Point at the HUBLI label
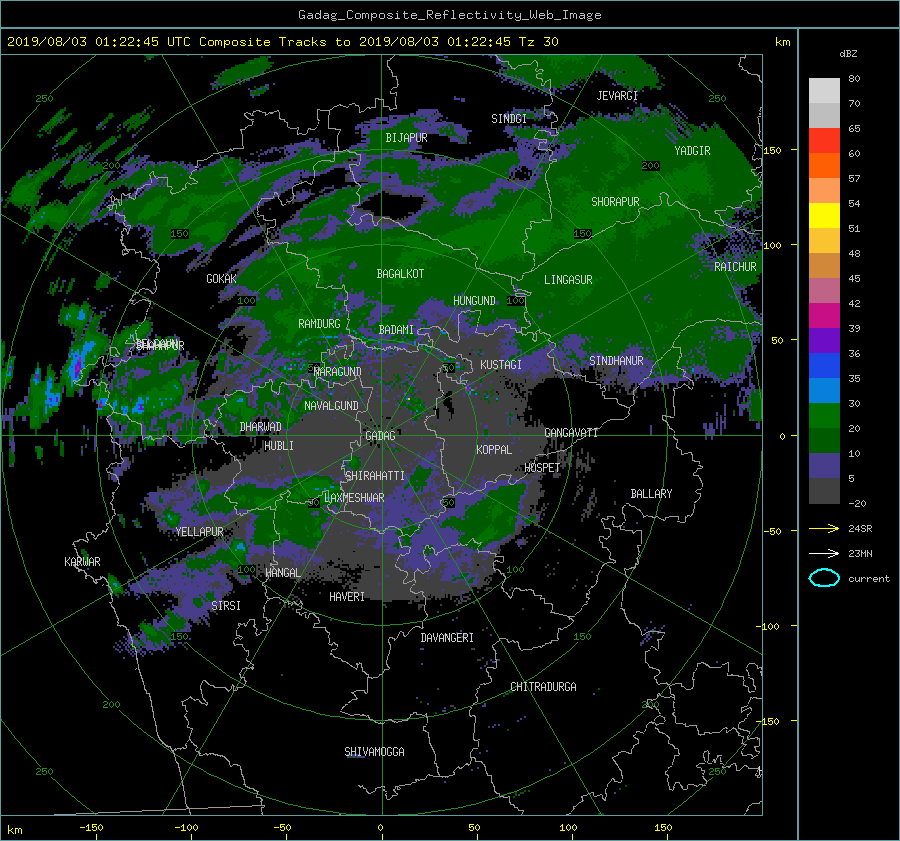The height and width of the screenshot is (841, 900). [279, 445]
